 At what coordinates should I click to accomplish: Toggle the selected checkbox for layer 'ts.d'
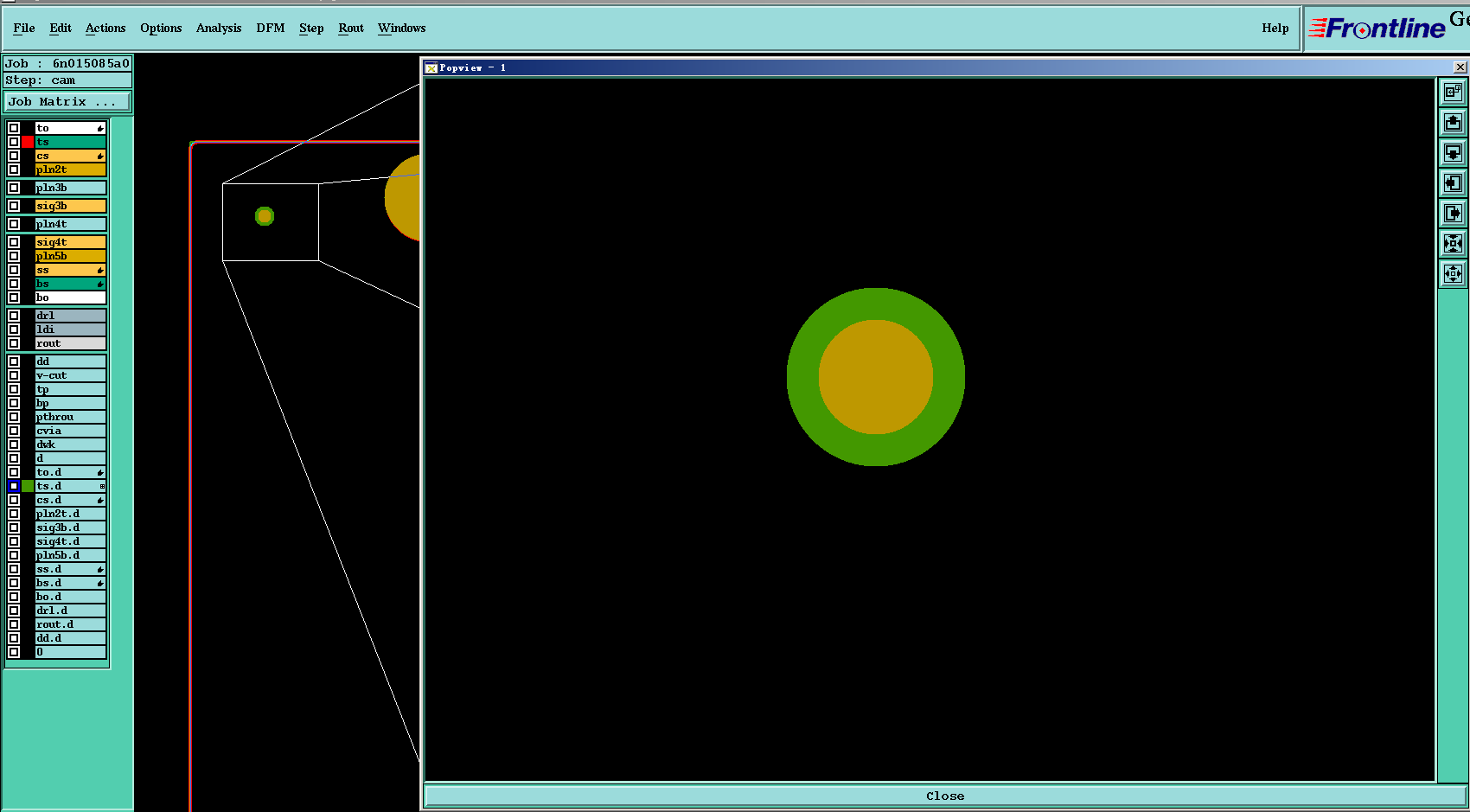click(14, 486)
